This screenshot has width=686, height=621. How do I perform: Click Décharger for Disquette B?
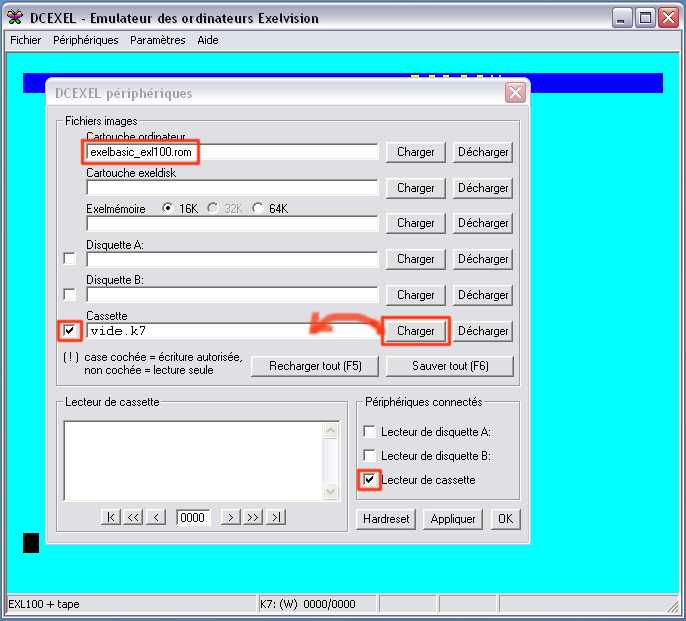[x=483, y=295]
